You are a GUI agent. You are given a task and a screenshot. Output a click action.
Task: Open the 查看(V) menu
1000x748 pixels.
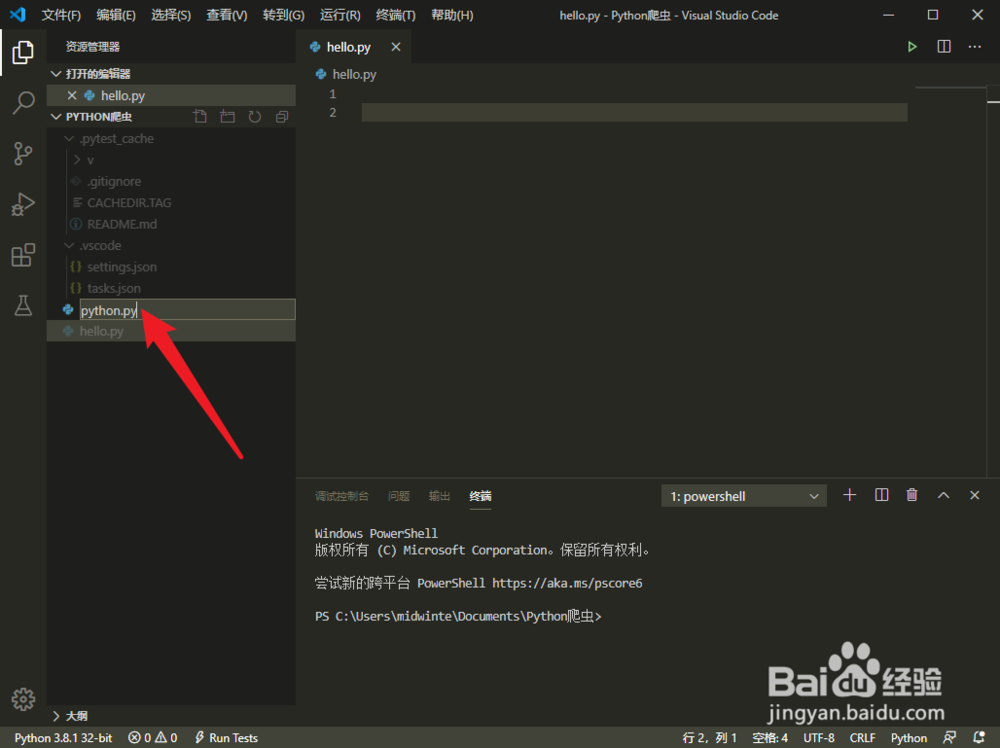click(x=226, y=15)
